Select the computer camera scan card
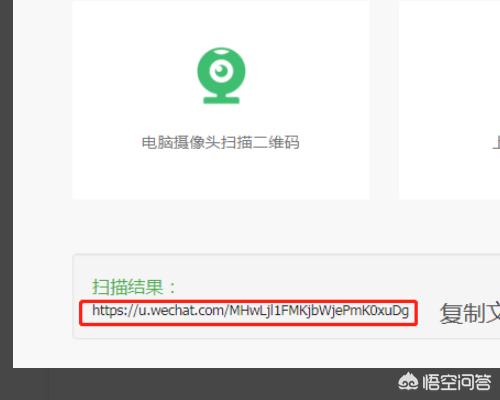 tap(221, 100)
